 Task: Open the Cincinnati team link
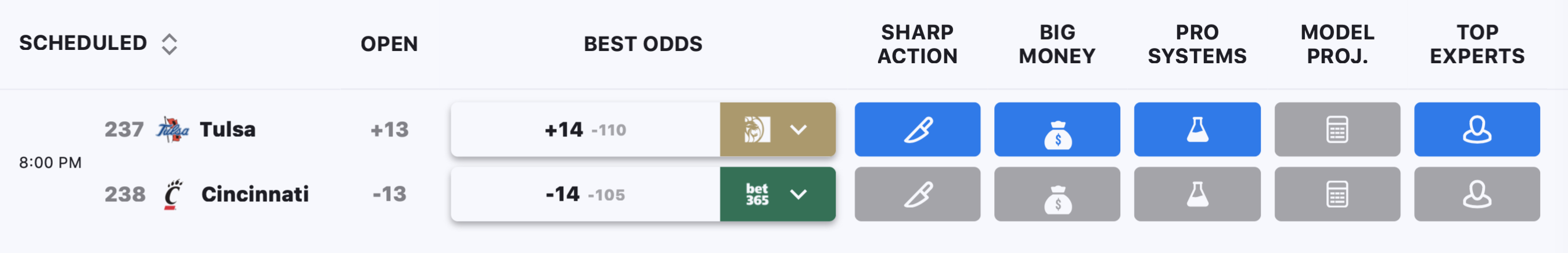coord(255,194)
